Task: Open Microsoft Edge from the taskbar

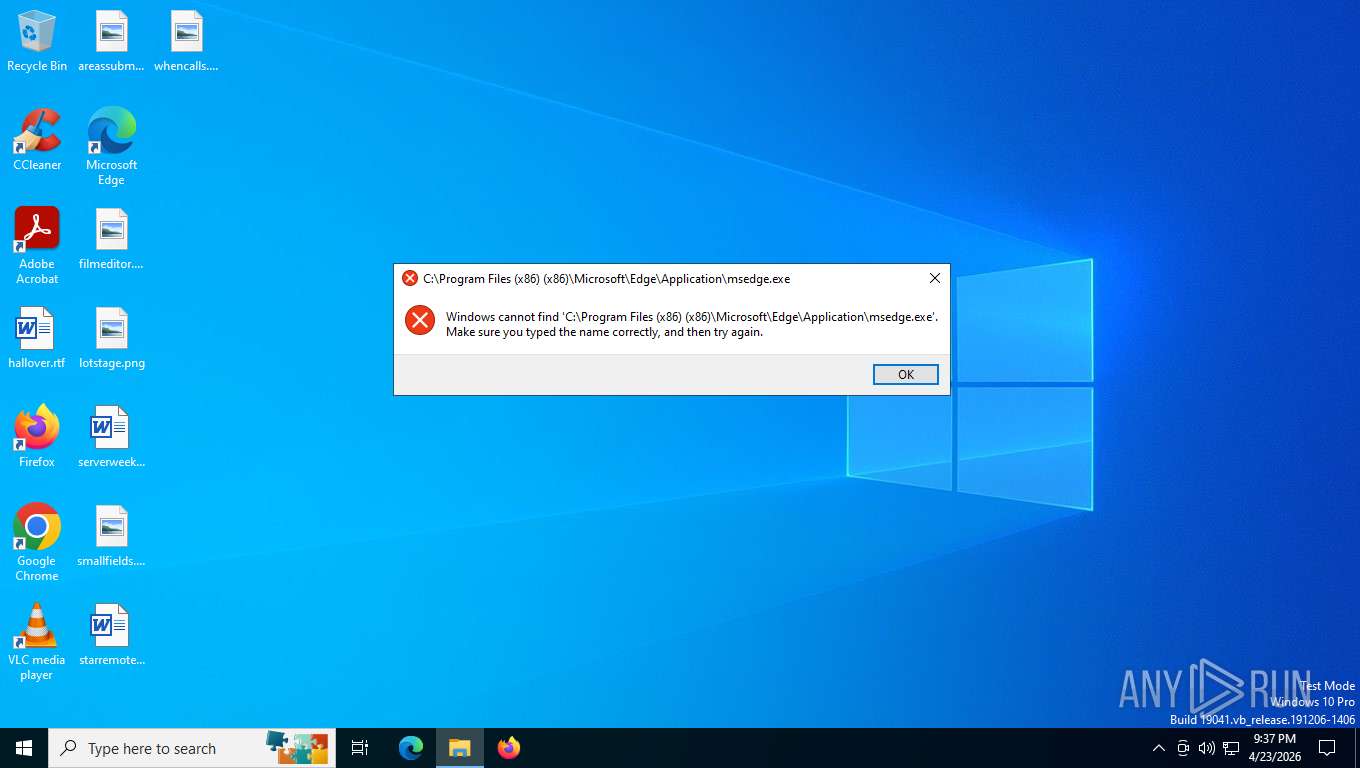Action: click(x=411, y=748)
